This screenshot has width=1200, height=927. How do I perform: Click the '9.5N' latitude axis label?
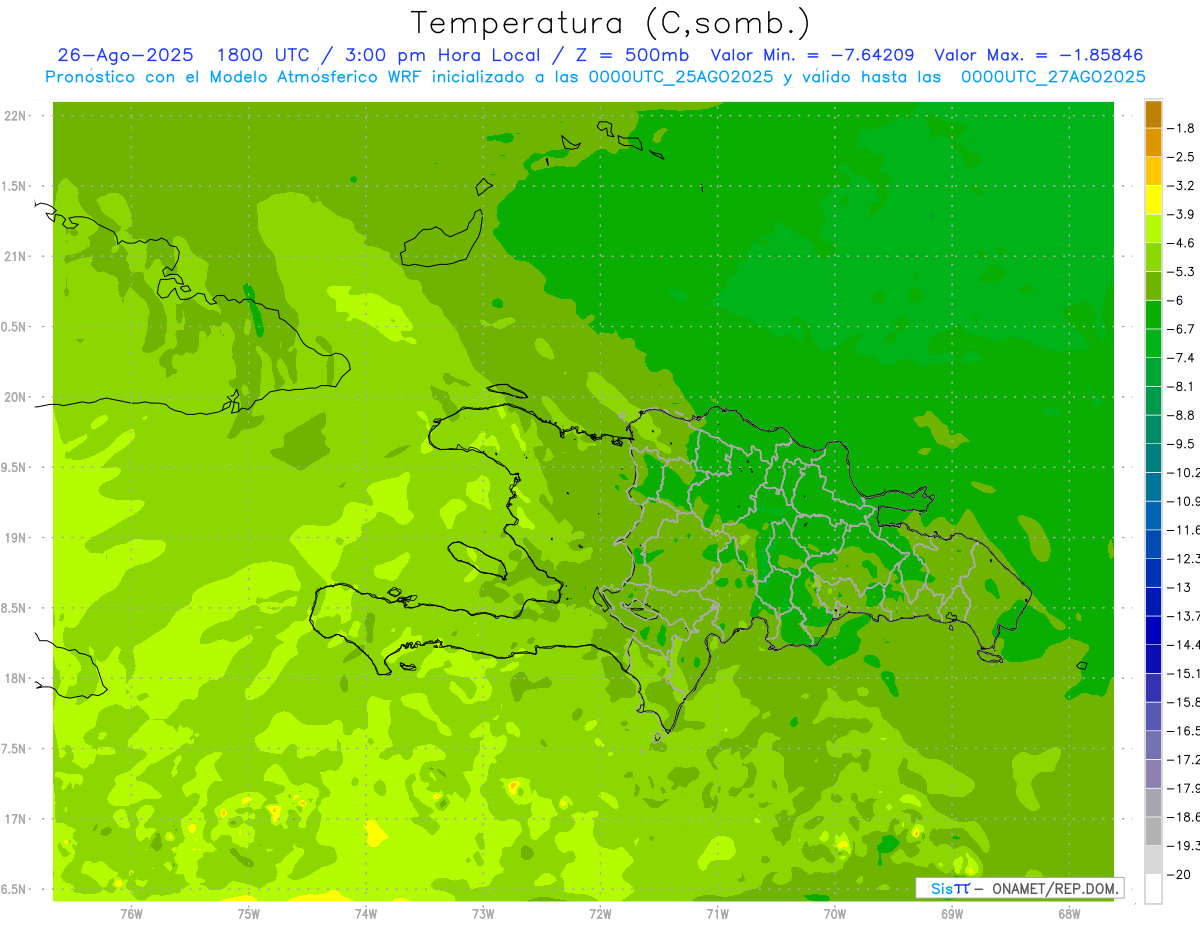pos(14,467)
